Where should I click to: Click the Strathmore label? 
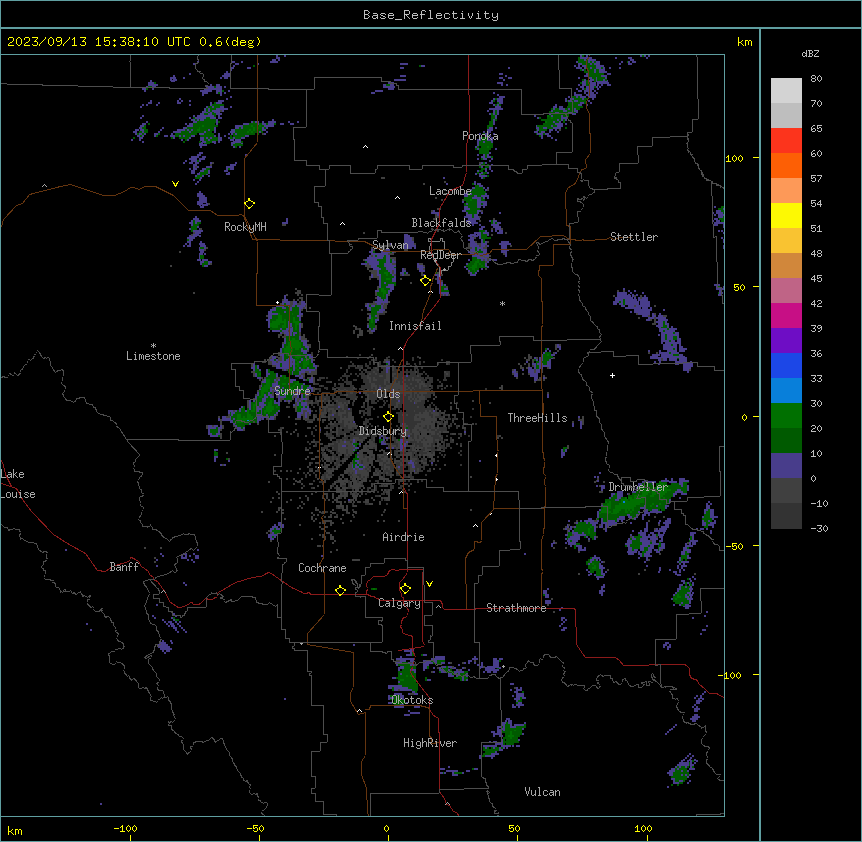(x=516, y=608)
